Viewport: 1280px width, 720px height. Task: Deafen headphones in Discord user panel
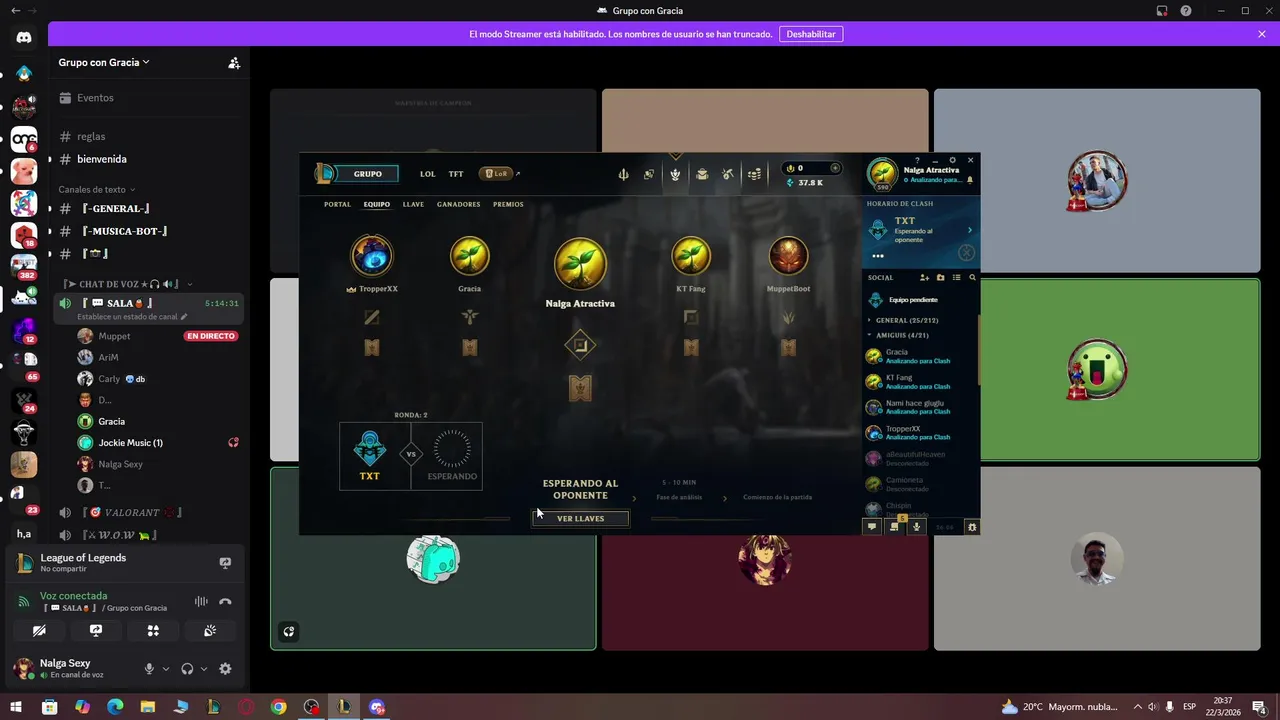[187, 669]
